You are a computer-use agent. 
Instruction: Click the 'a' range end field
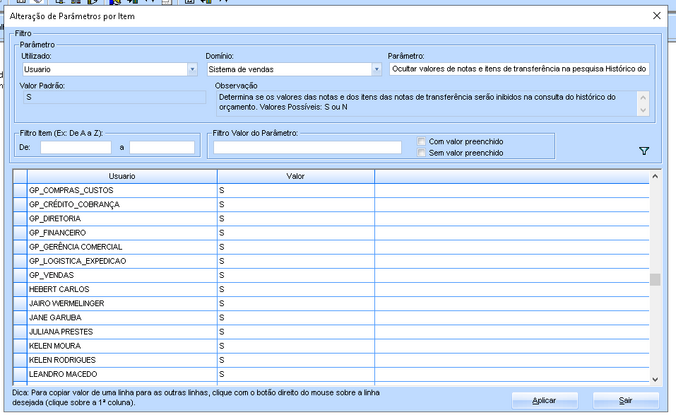pos(161,147)
